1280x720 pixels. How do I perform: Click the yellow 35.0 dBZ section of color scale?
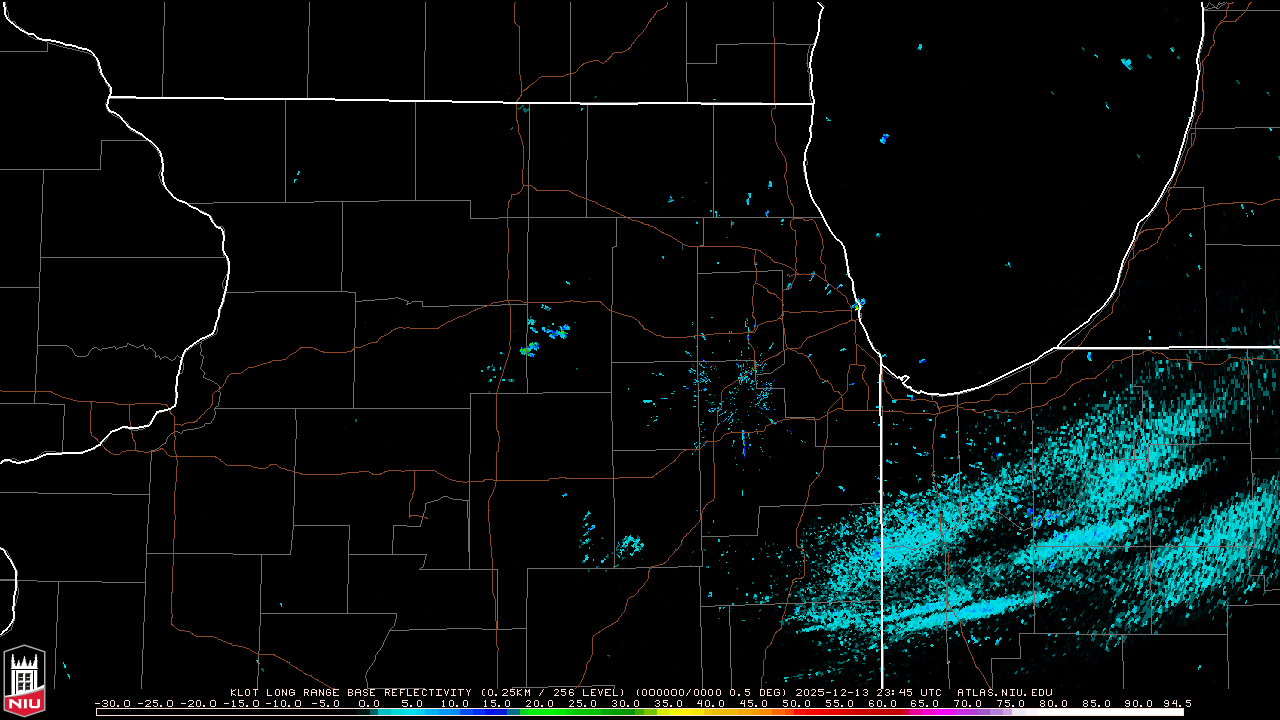click(667, 711)
